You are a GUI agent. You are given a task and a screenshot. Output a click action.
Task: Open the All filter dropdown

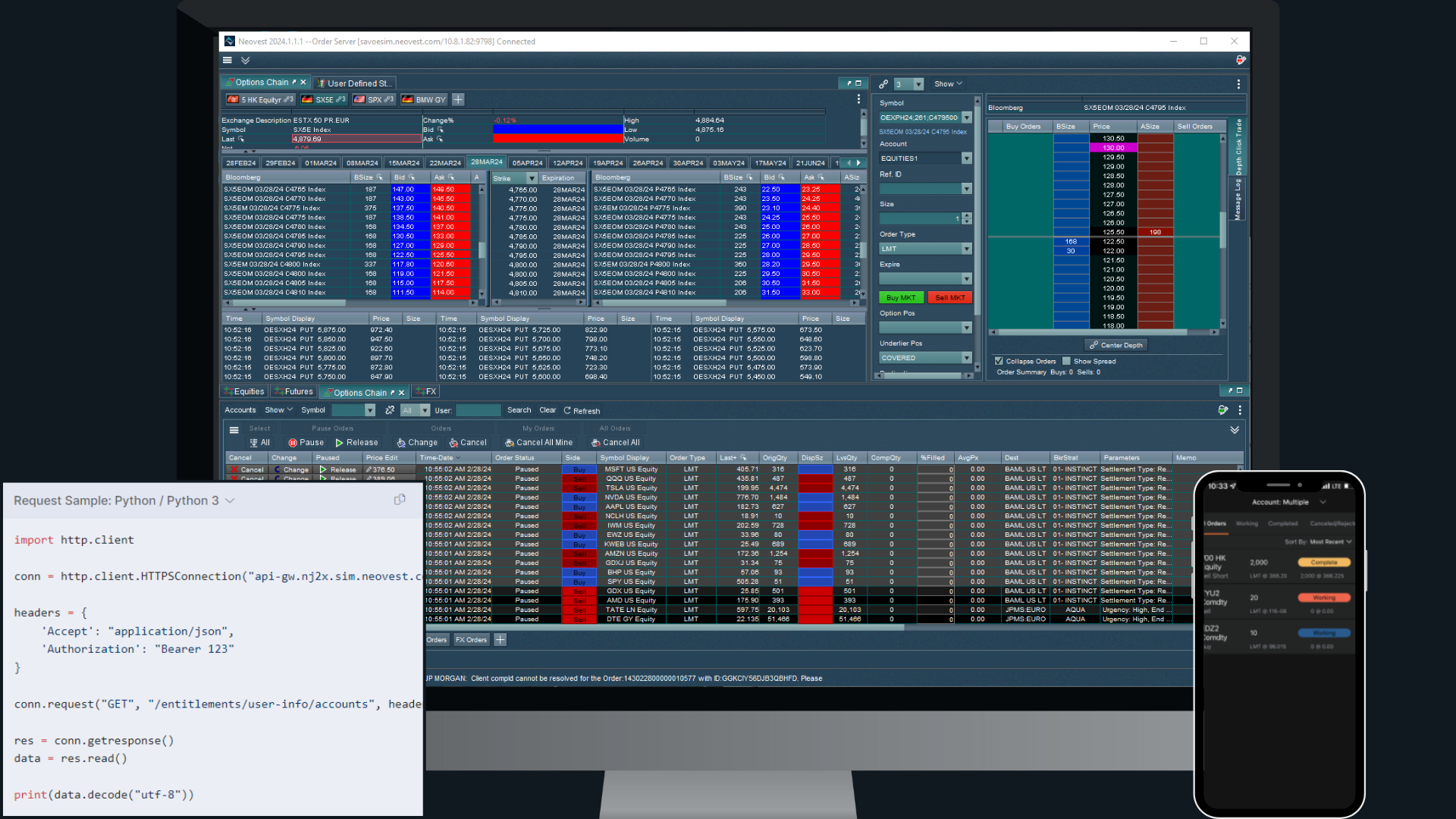(425, 410)
